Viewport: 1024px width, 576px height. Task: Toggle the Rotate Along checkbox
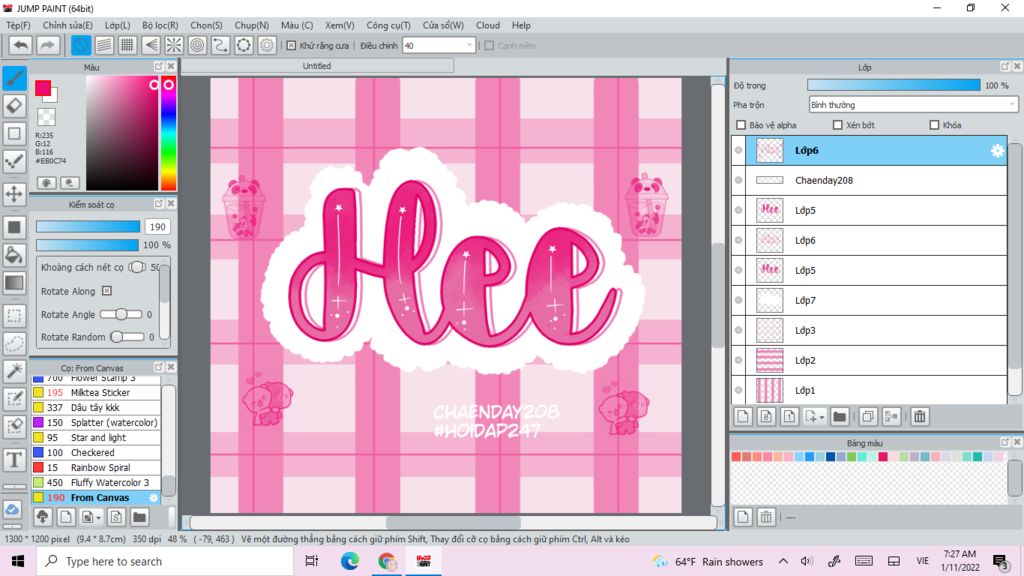click(106, 291)
